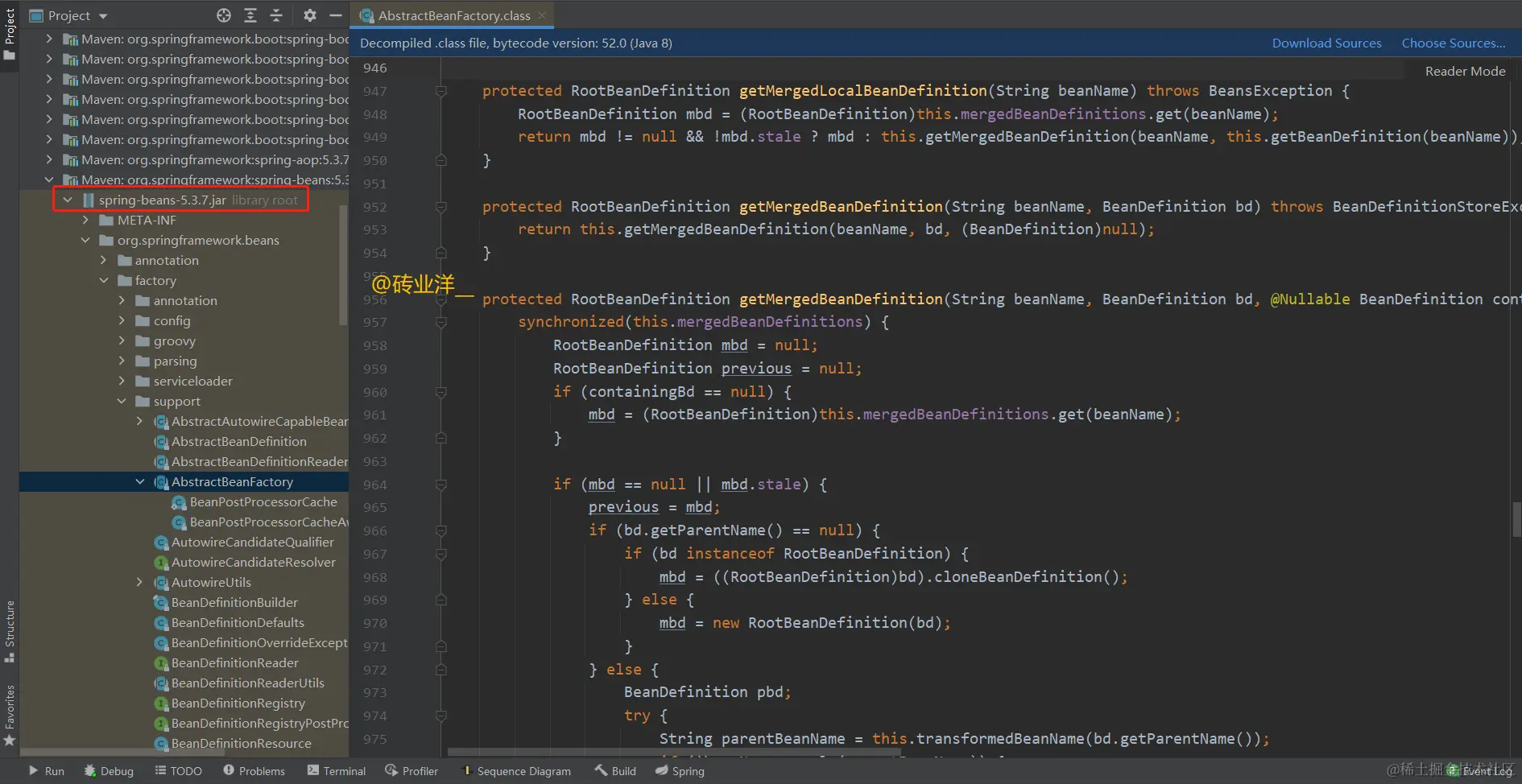Open Project panel settings gear
The width and height of the screenshot is (1522, 784).
pos(310,15)
